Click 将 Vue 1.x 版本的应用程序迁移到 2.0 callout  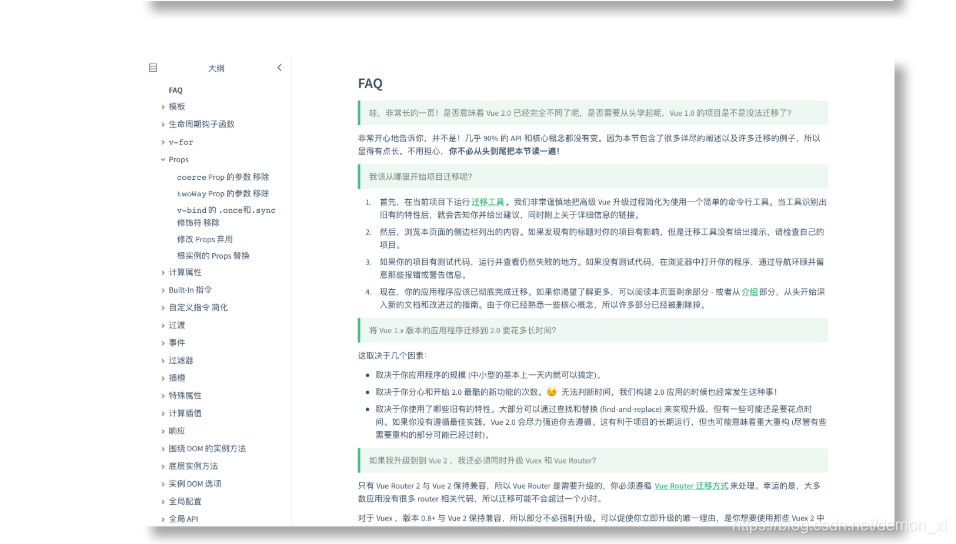(x=593, y=331)
